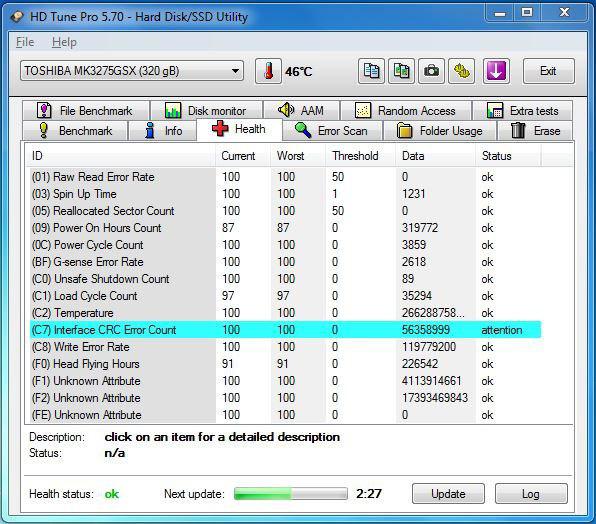Viewport: 596px width, 524px height.
Task: Open the Log button
Action: pos(531,494)
